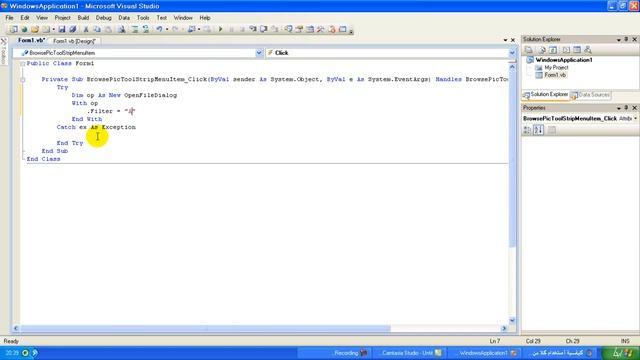Click the Paste toolbar icon
Viewport: 640px width, 360px height.
(x=108, y=29)
